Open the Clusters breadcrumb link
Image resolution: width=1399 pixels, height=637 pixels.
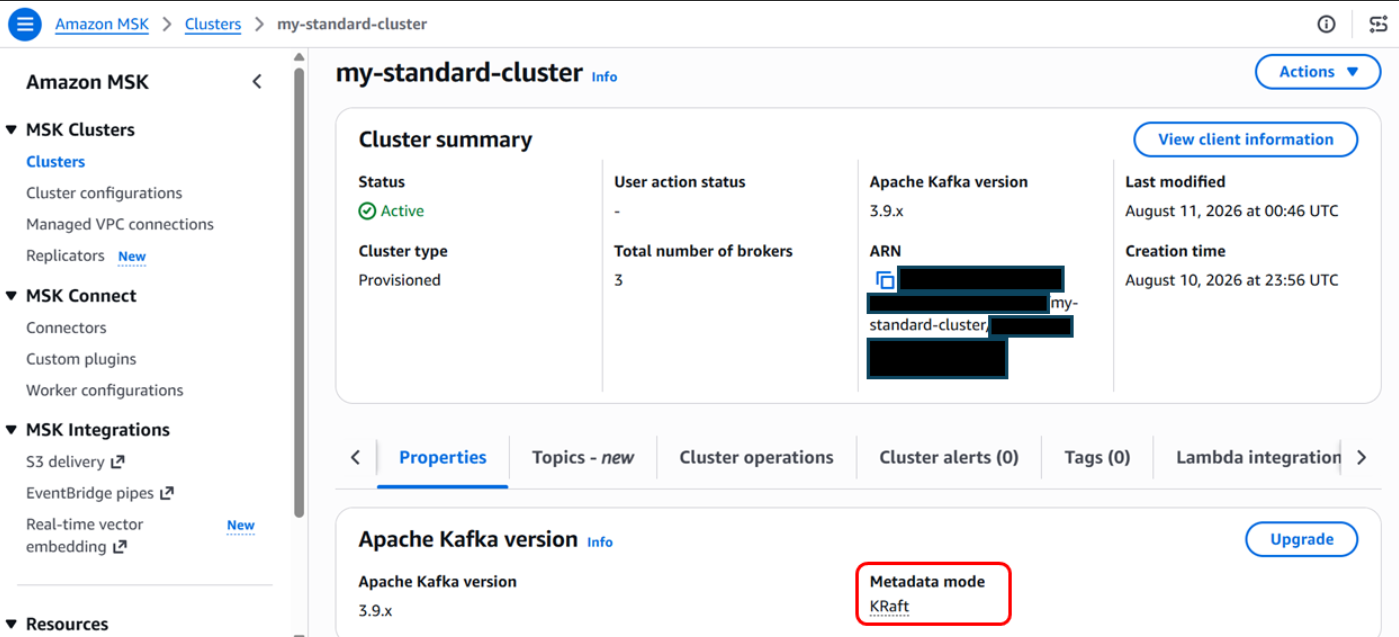(213, 24)
